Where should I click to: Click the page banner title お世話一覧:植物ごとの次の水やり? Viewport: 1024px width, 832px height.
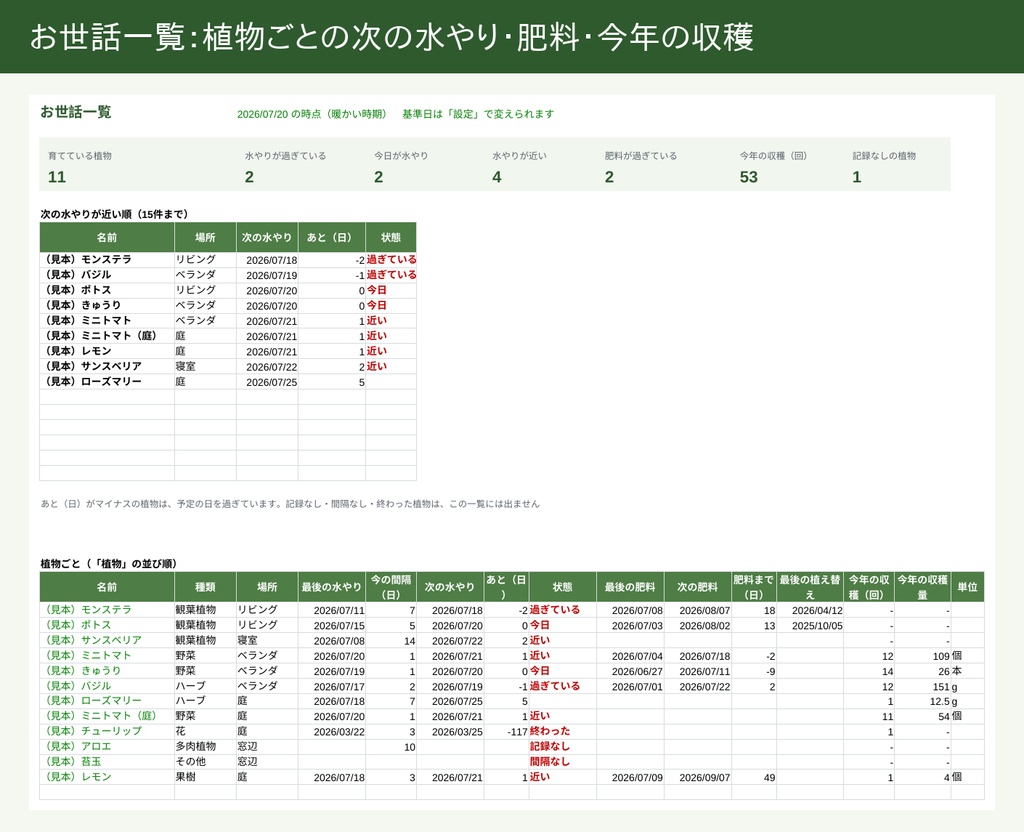(x=392, y=37)
